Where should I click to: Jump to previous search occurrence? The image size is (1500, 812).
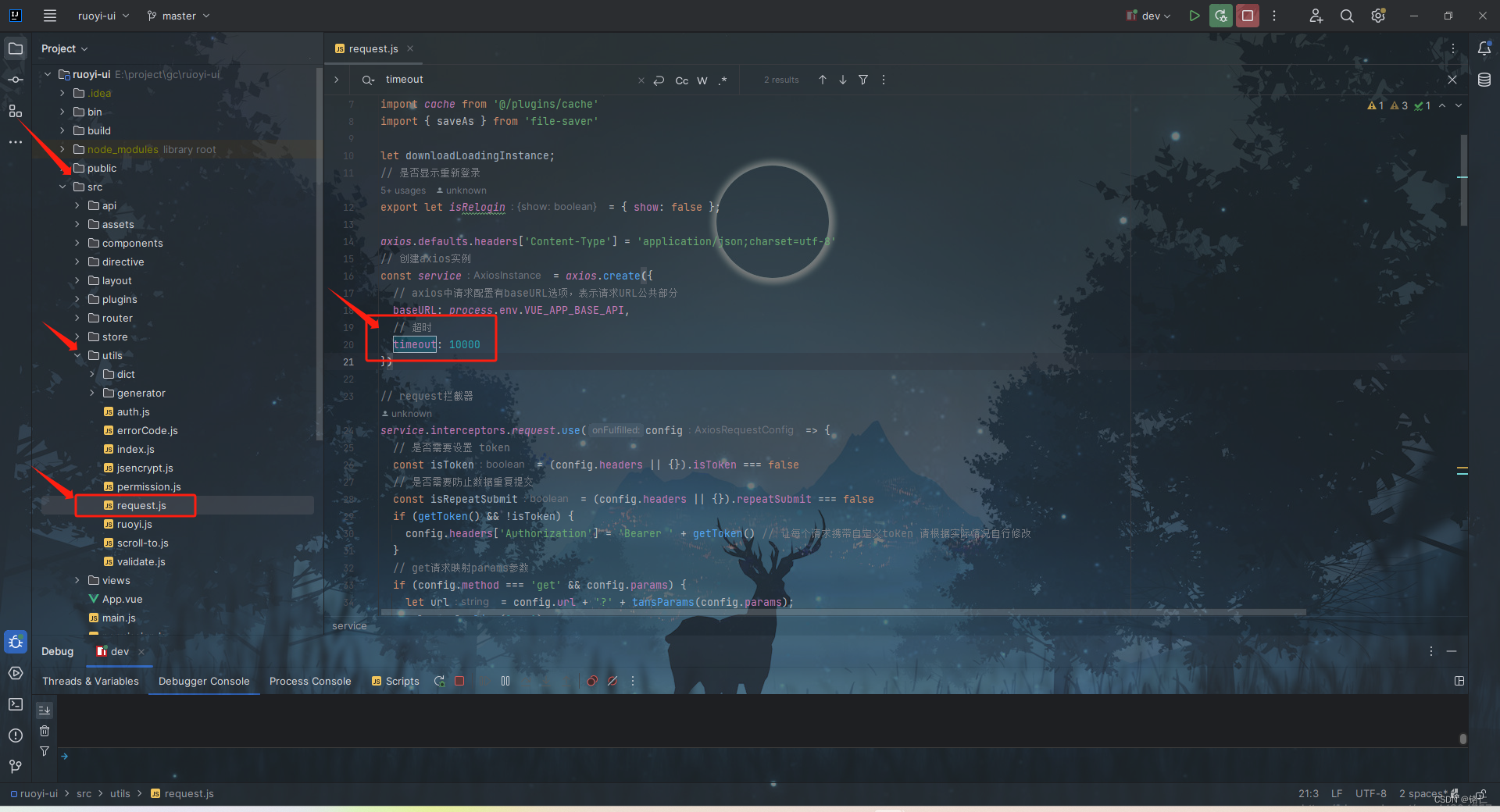823,80
